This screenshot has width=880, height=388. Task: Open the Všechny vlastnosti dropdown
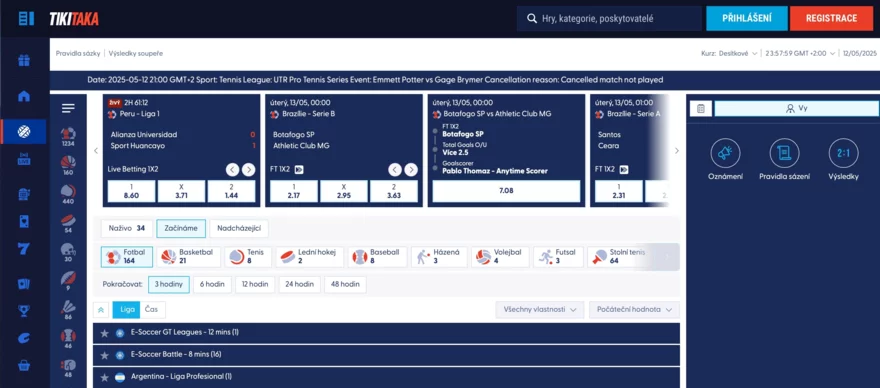[539, 309]
